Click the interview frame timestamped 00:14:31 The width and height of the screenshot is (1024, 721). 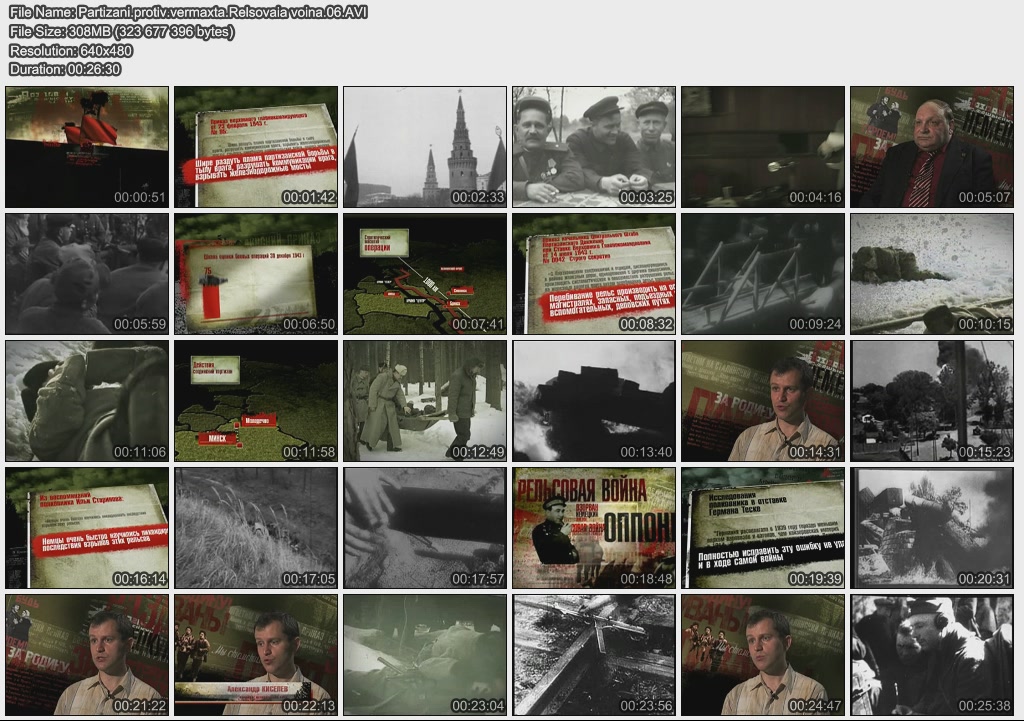point(763,401)
